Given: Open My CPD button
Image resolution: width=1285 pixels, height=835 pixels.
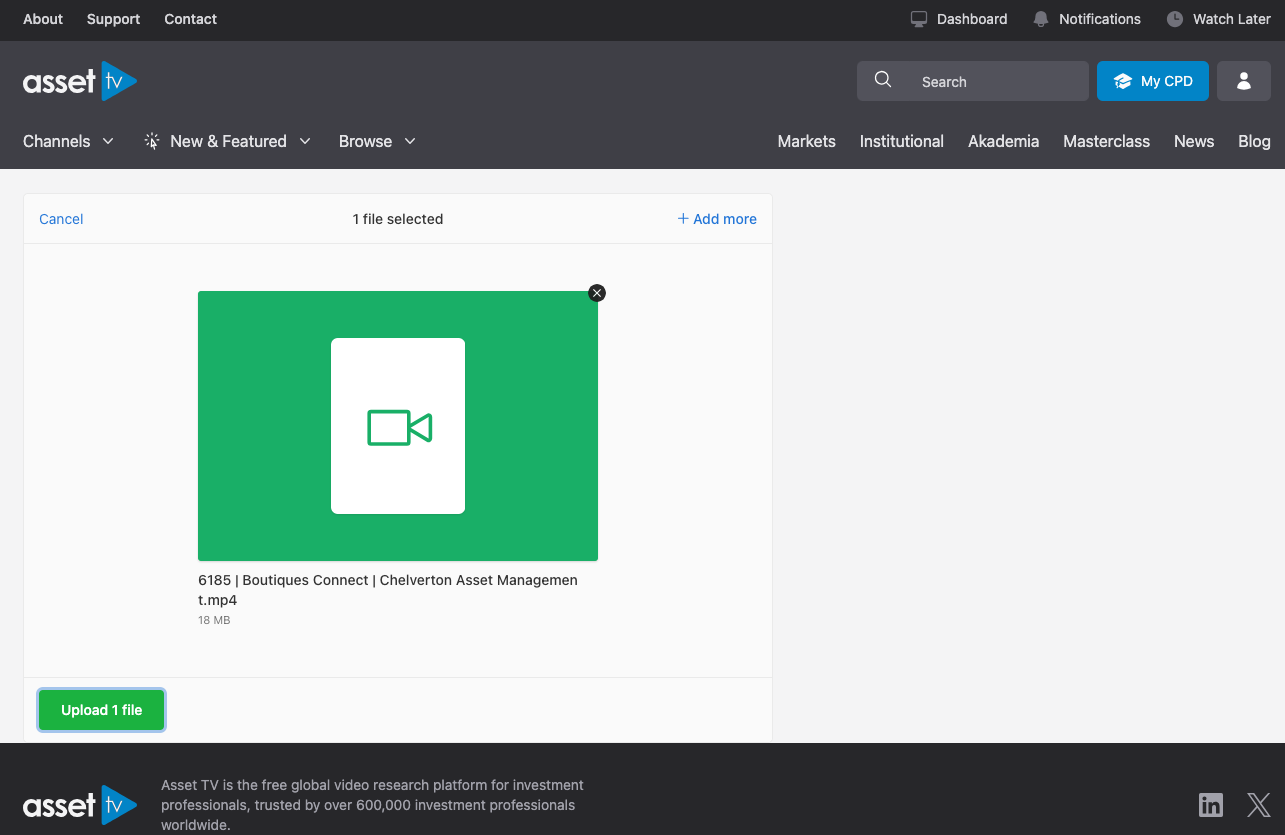Looking at the screenshot, I should tap(1152, 81).
